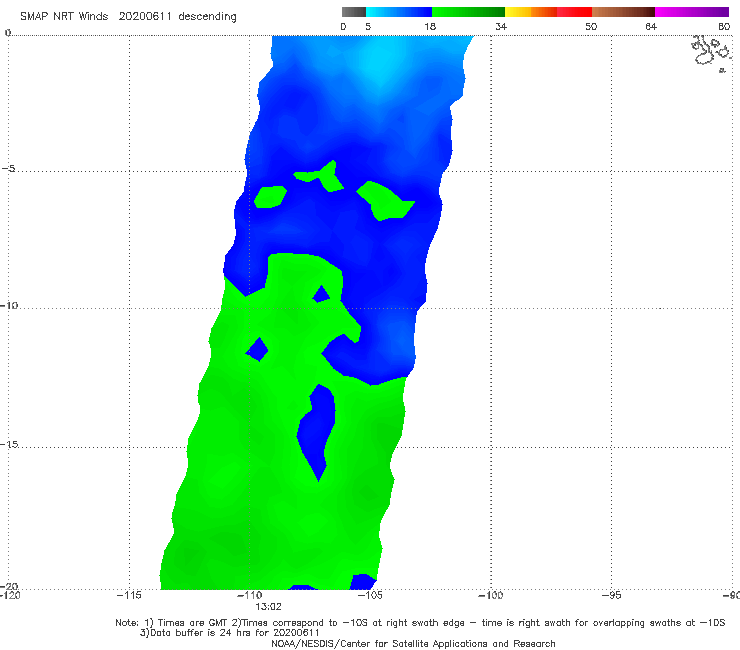This screenshot has height=650, width=740.
Task: Click the NOAA/NESDIS credit line
Action: 413,643
